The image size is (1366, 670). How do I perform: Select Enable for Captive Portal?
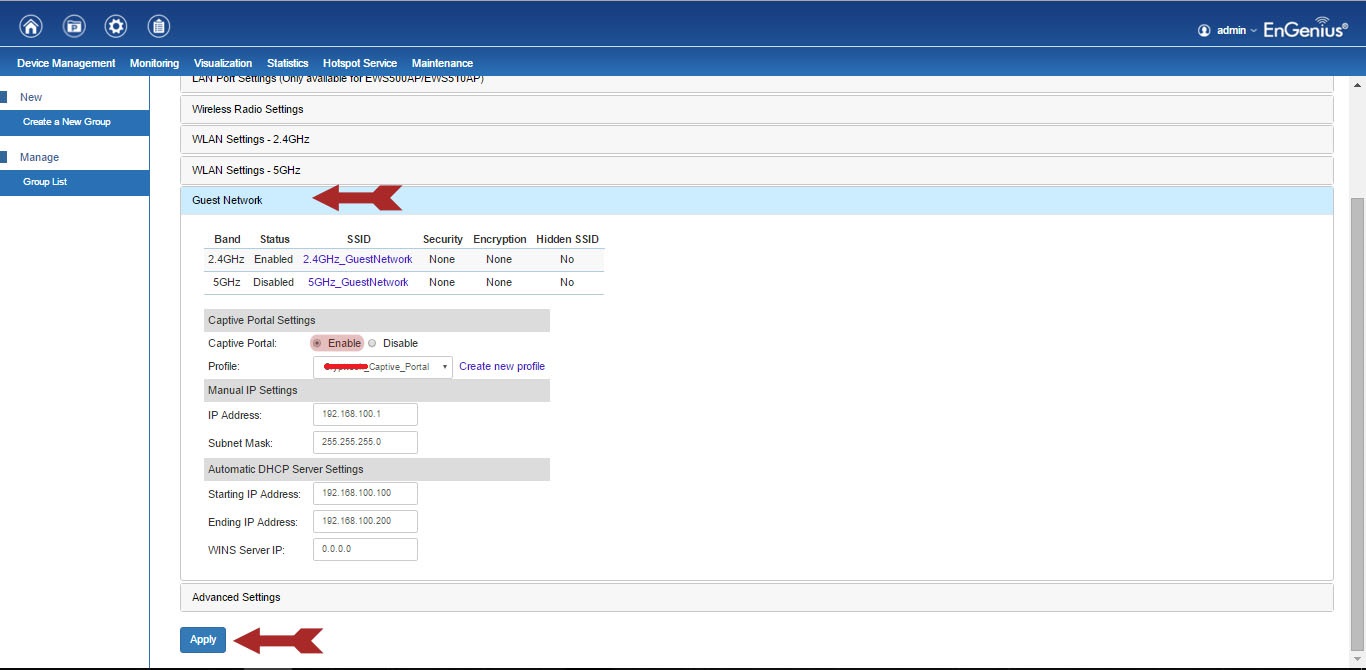pyautogui.click(x=317, y=343)
